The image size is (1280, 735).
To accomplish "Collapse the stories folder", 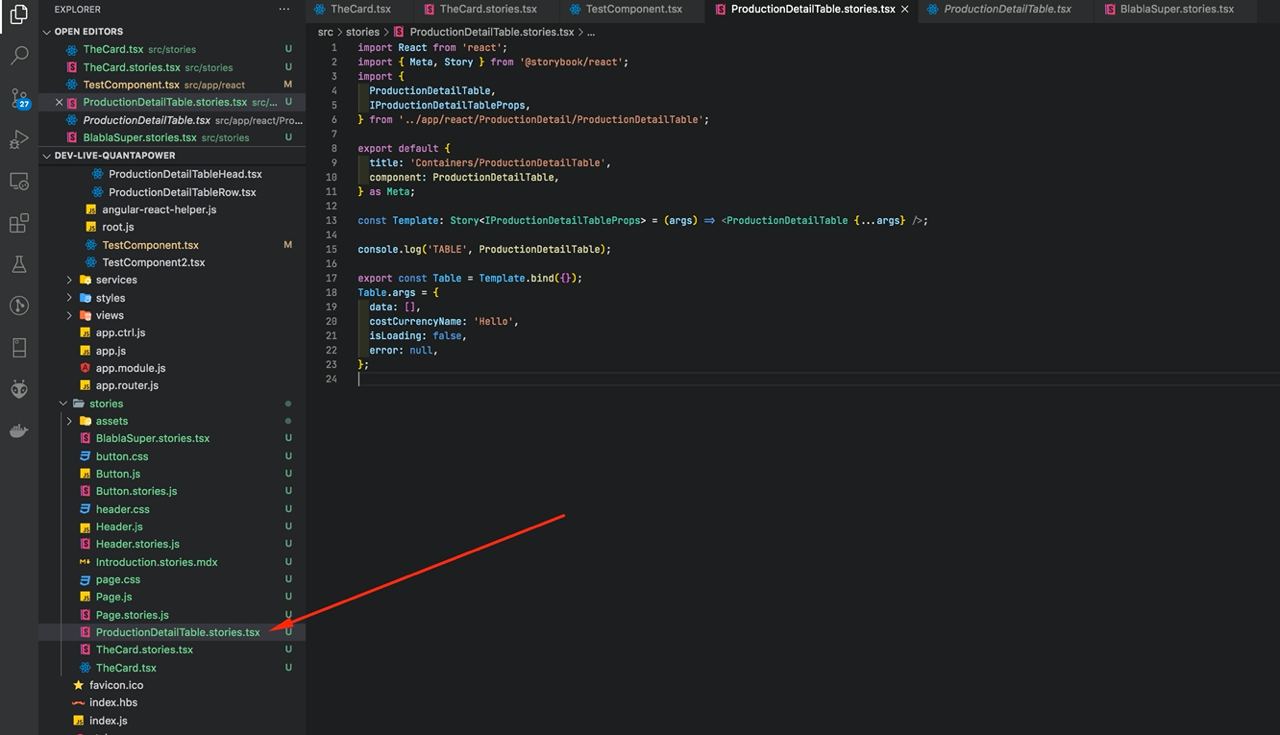I will point(63,404).
